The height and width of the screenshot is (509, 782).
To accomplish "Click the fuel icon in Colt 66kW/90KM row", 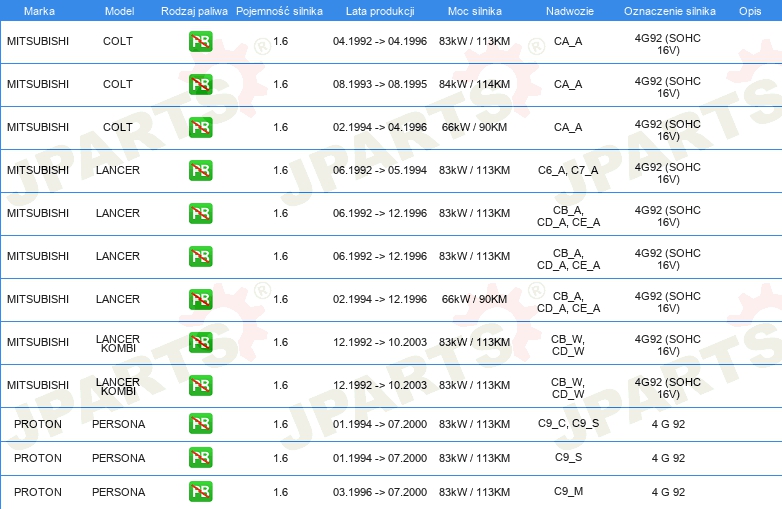I will 200,128.
